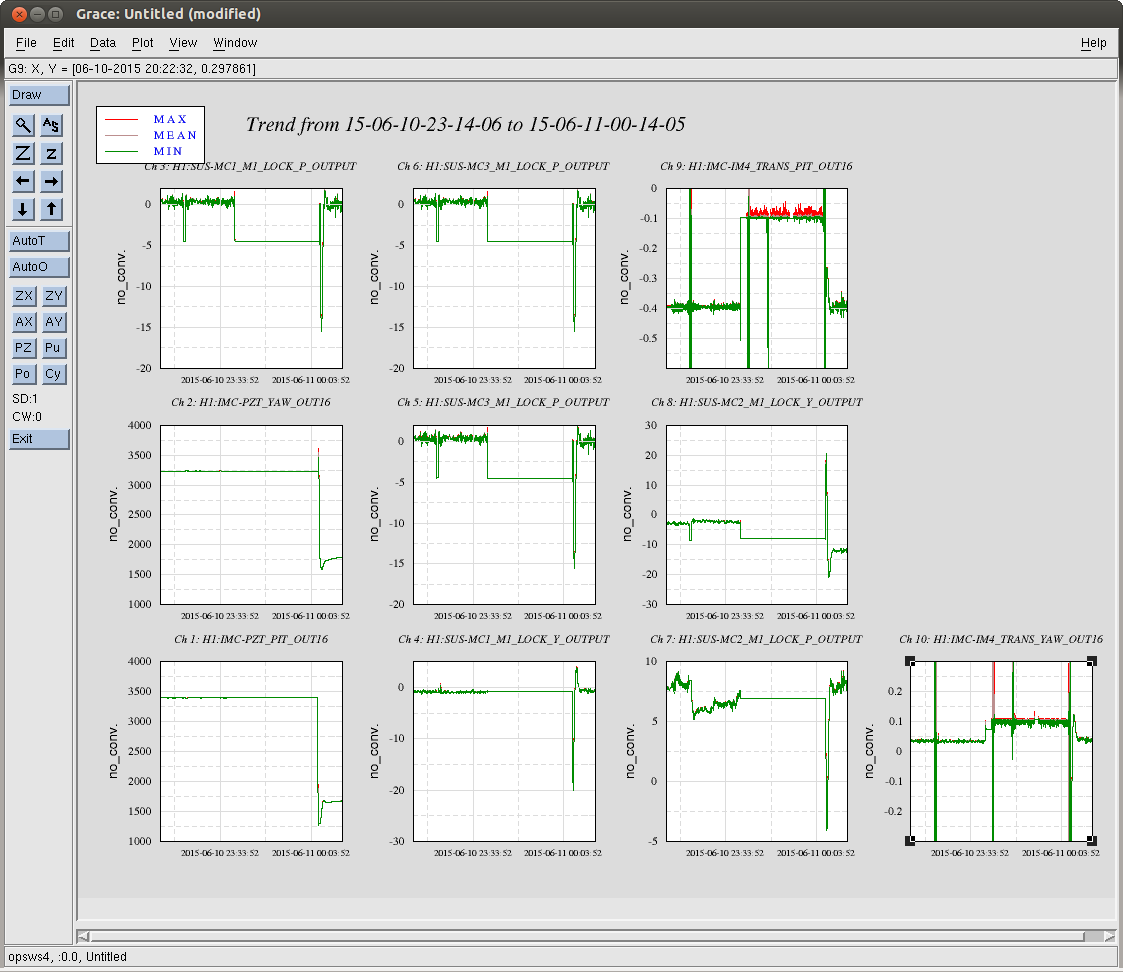
Task: Click the Cy cycle world stack button
Action: click(x=54, y=374)
